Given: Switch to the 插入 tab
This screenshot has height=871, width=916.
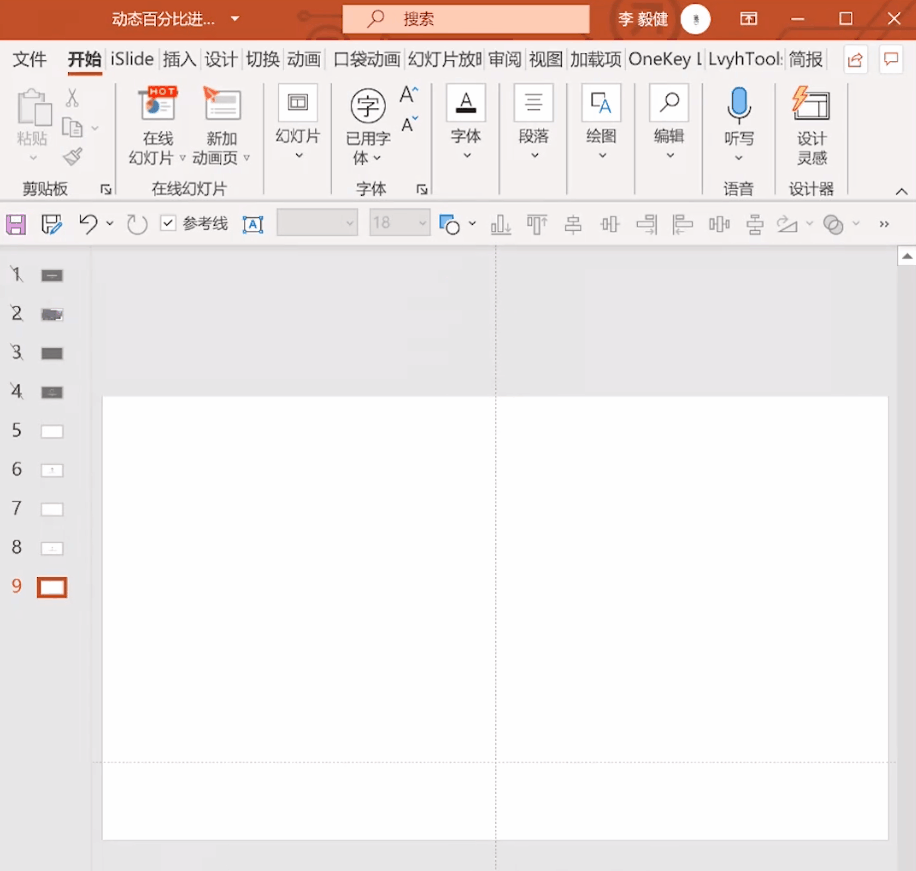Looking at the screenshot, I should (x=179, y=59).
